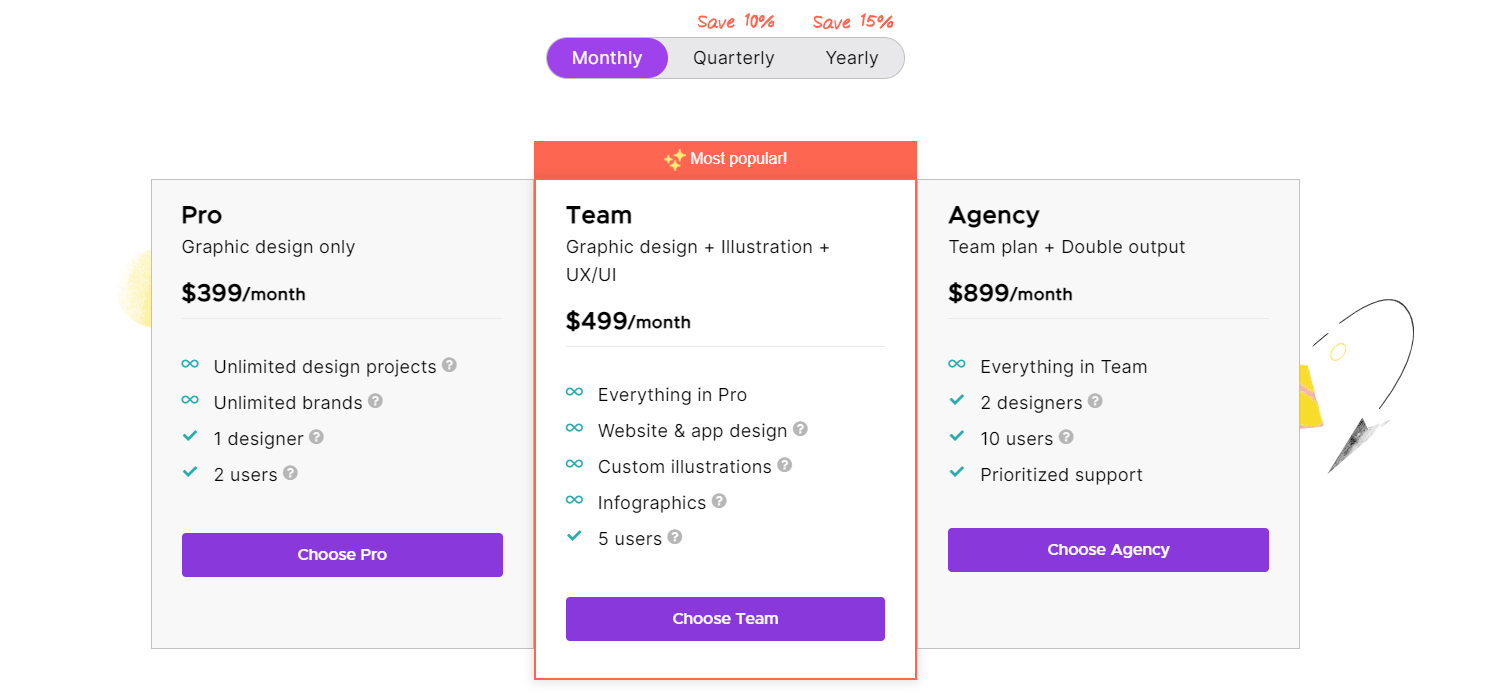Click help icon next to 10 users
Image resolution: width=1493 pixels, height=699 pixels.
[1066, 437]
